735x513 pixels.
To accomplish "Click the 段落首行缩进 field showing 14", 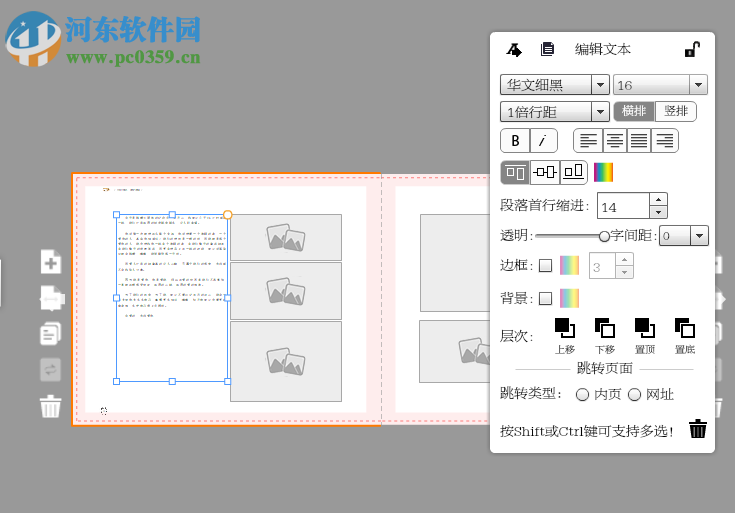I will (x=623, y=206).
